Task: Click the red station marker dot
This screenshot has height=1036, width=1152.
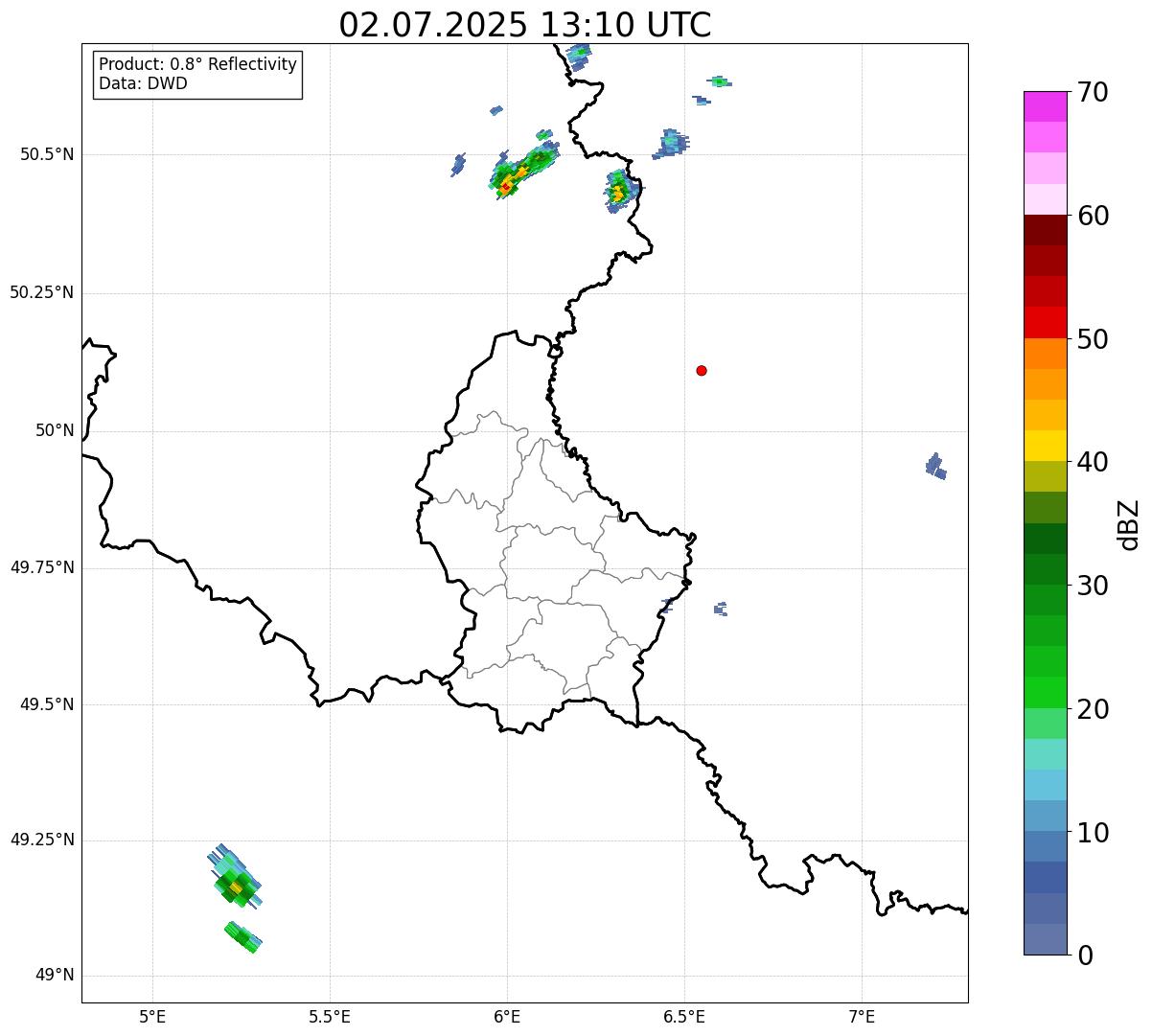Action: pos(702,370)
